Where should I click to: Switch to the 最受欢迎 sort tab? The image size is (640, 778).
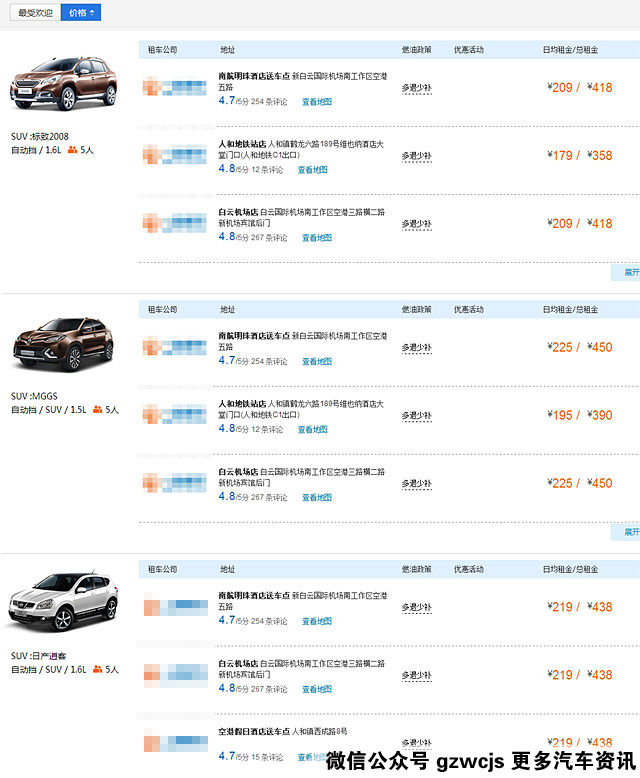(35, 13)
